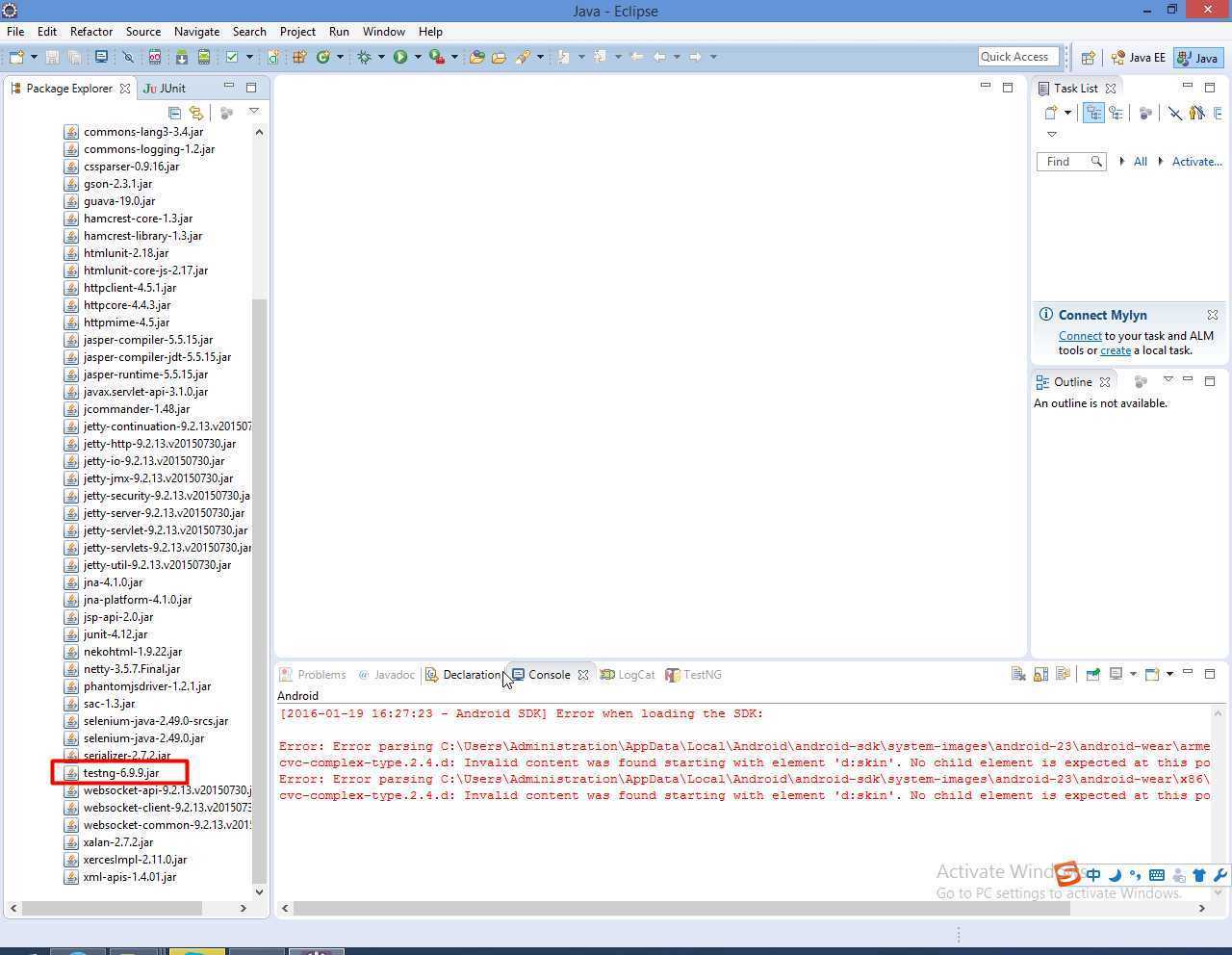This screenshot has width=1232, height=955.
Task: Expand the All working set selector arrow
Action: 1122,162
